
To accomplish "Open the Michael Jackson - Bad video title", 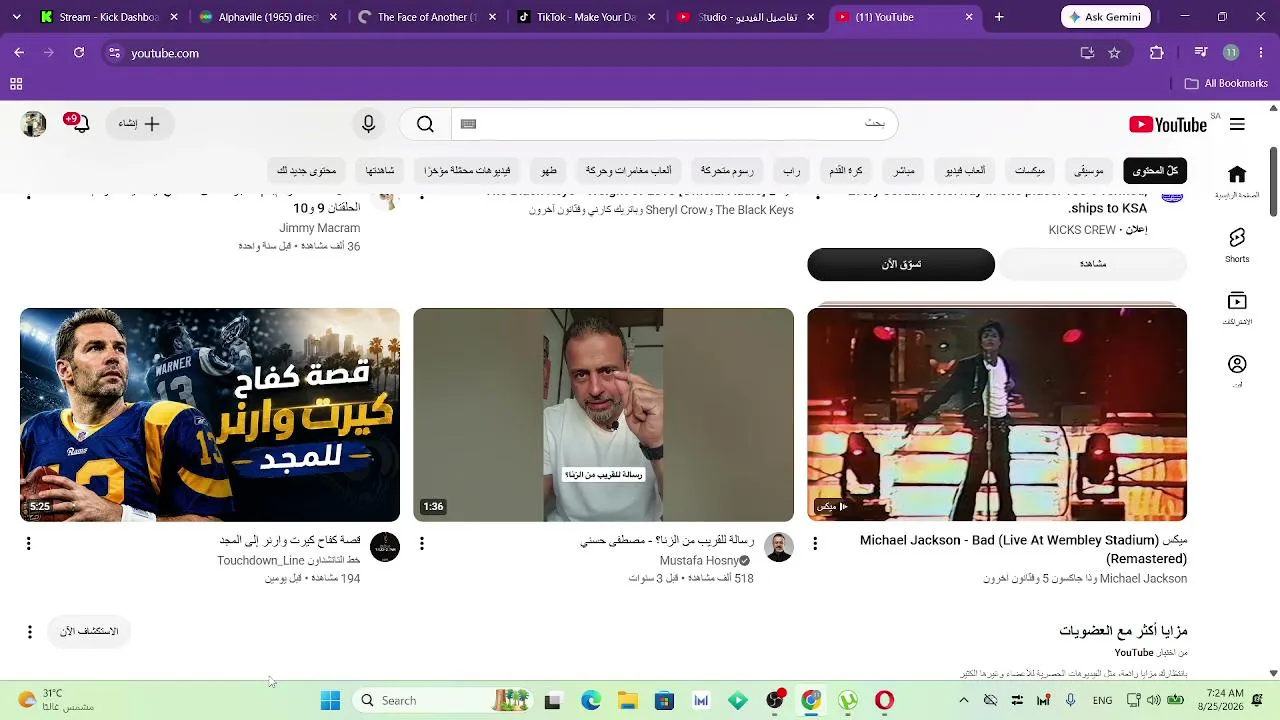I will click(x=1024, y=549).
